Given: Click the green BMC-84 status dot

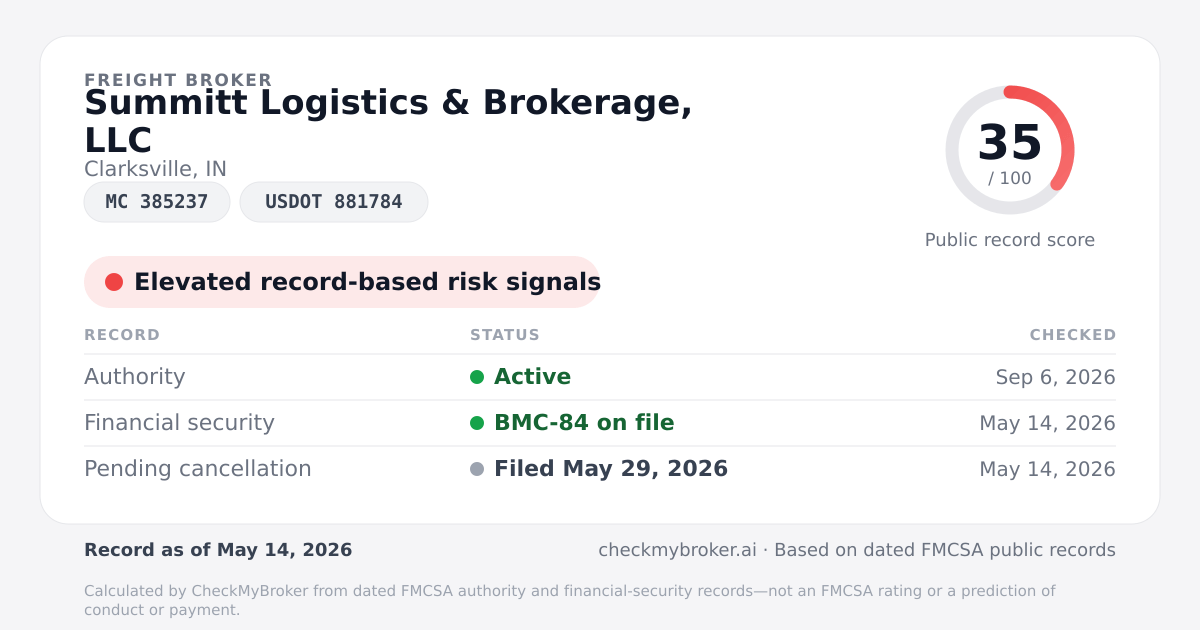Looking at the screenshot, I should click(477, 423).
